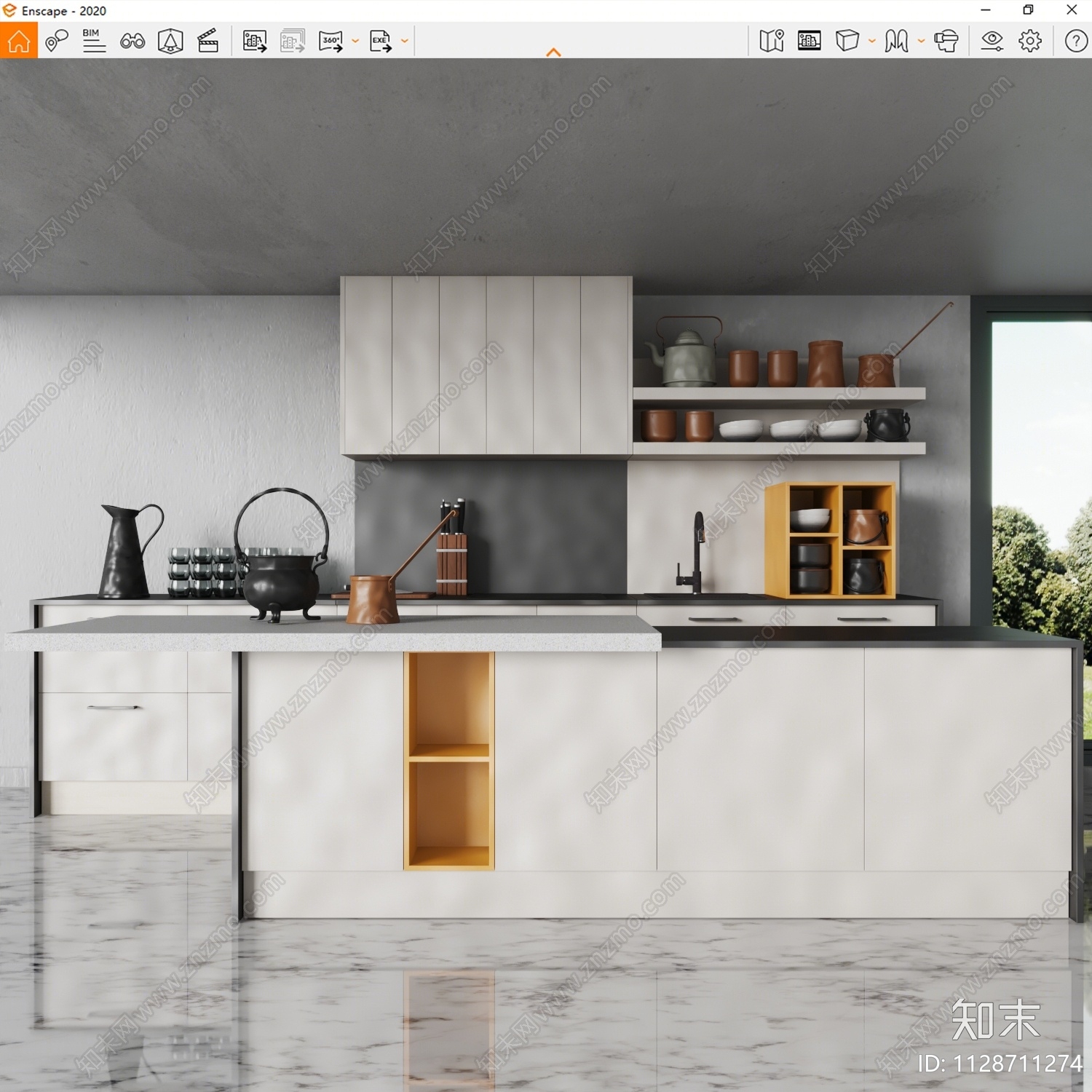The height and width of the screenshot is (1092, 1092).
Task: Click the Enscape logo in the title bar
Action: tap(9, 10)
